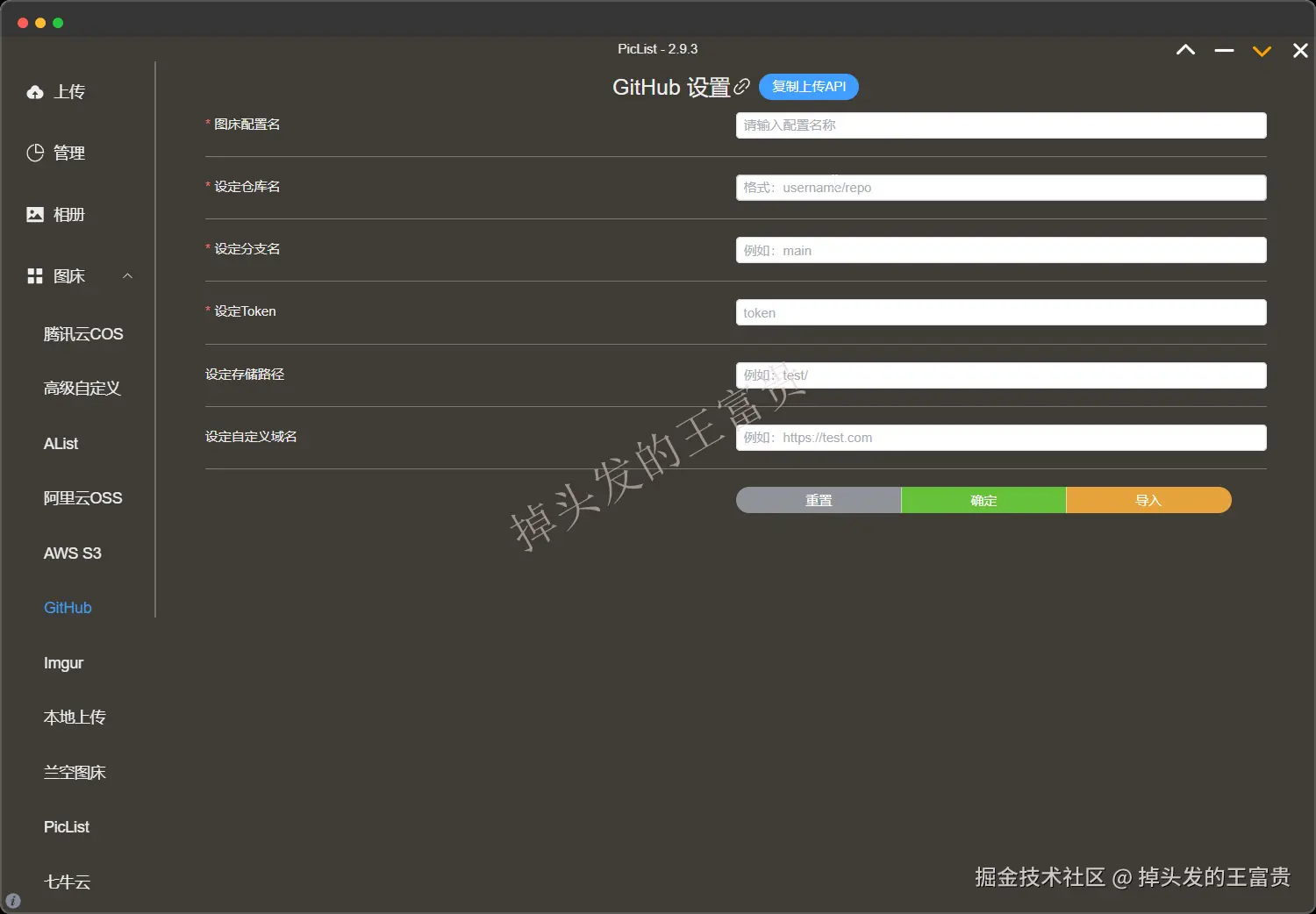Select GitHub picture bed

[68, 608]
